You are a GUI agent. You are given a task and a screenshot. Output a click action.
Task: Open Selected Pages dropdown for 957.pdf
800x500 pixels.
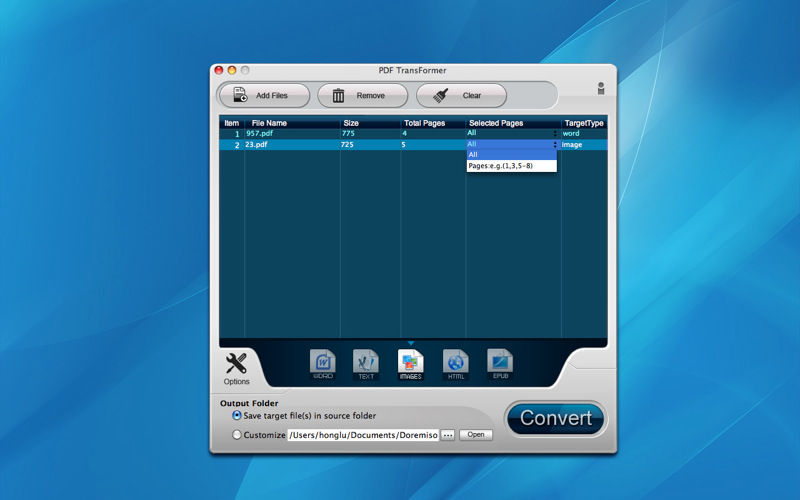pyautogui.click(x=512, y=133)
